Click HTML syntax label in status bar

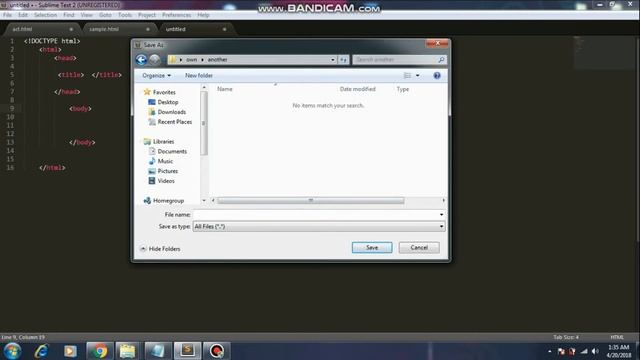[617, 337]
